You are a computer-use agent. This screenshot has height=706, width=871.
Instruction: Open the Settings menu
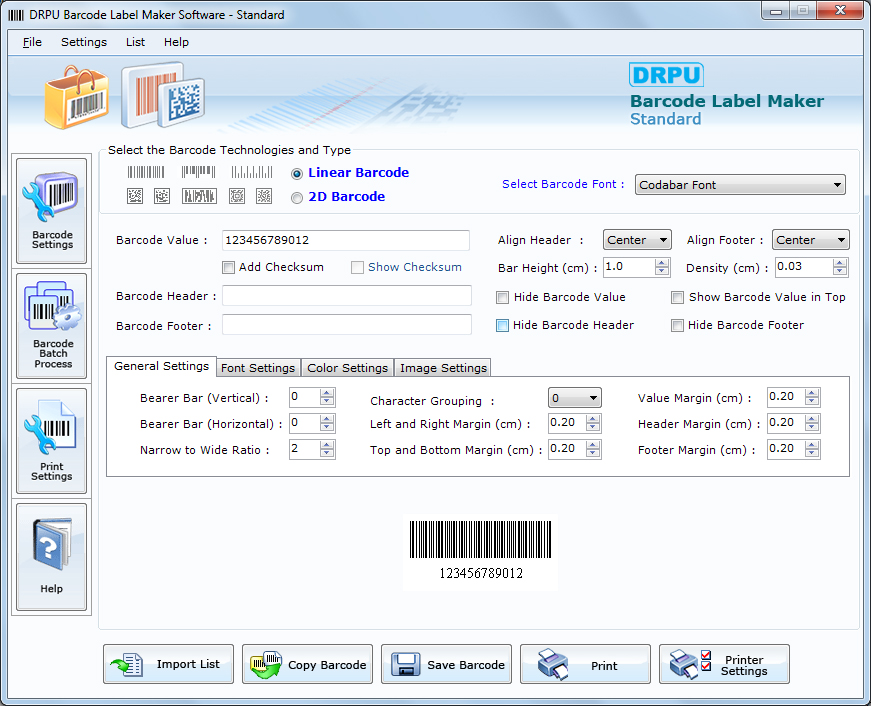pyautogui.click(x=83, y=42)
